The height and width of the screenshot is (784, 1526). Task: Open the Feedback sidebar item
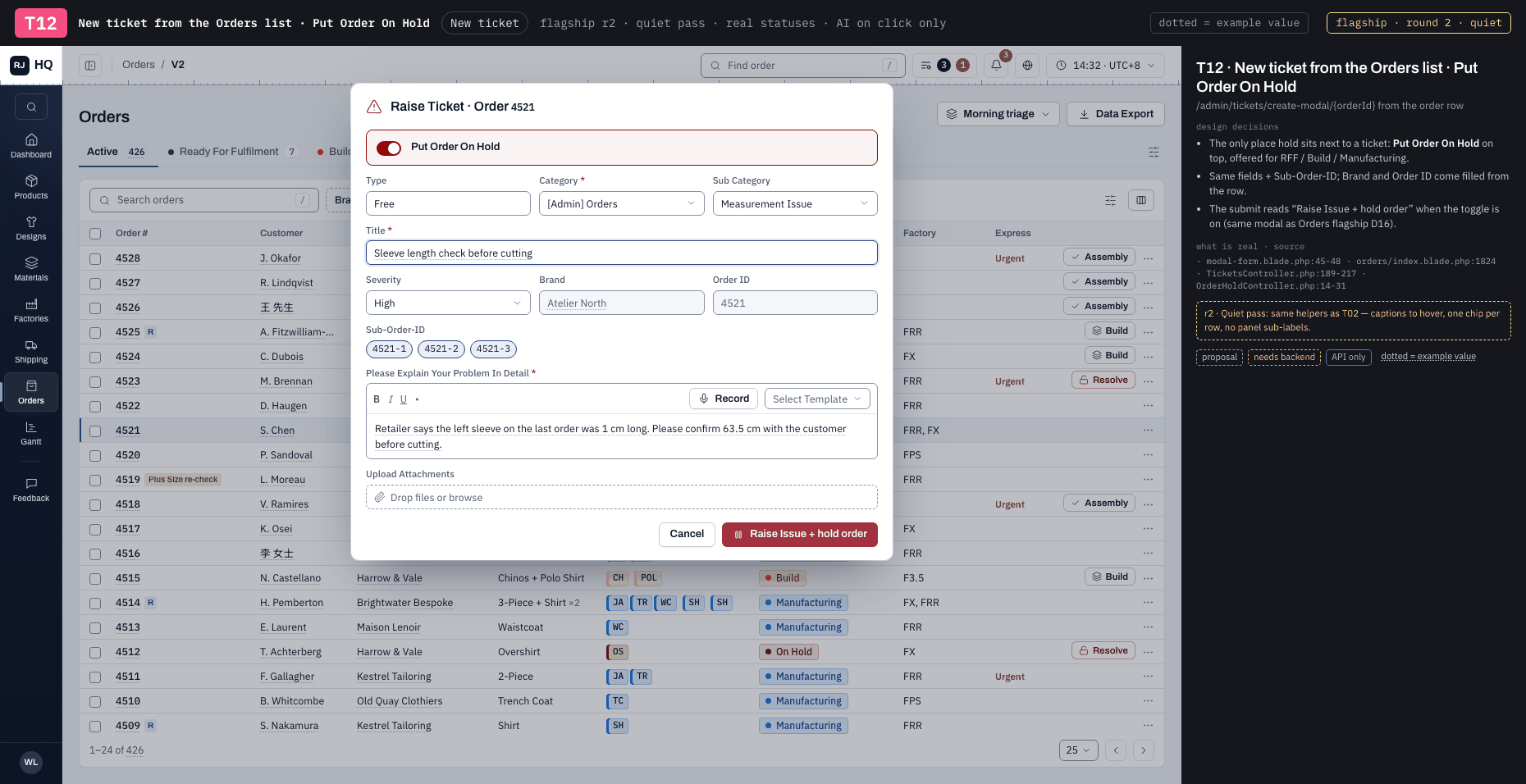[x=31, y=490]
